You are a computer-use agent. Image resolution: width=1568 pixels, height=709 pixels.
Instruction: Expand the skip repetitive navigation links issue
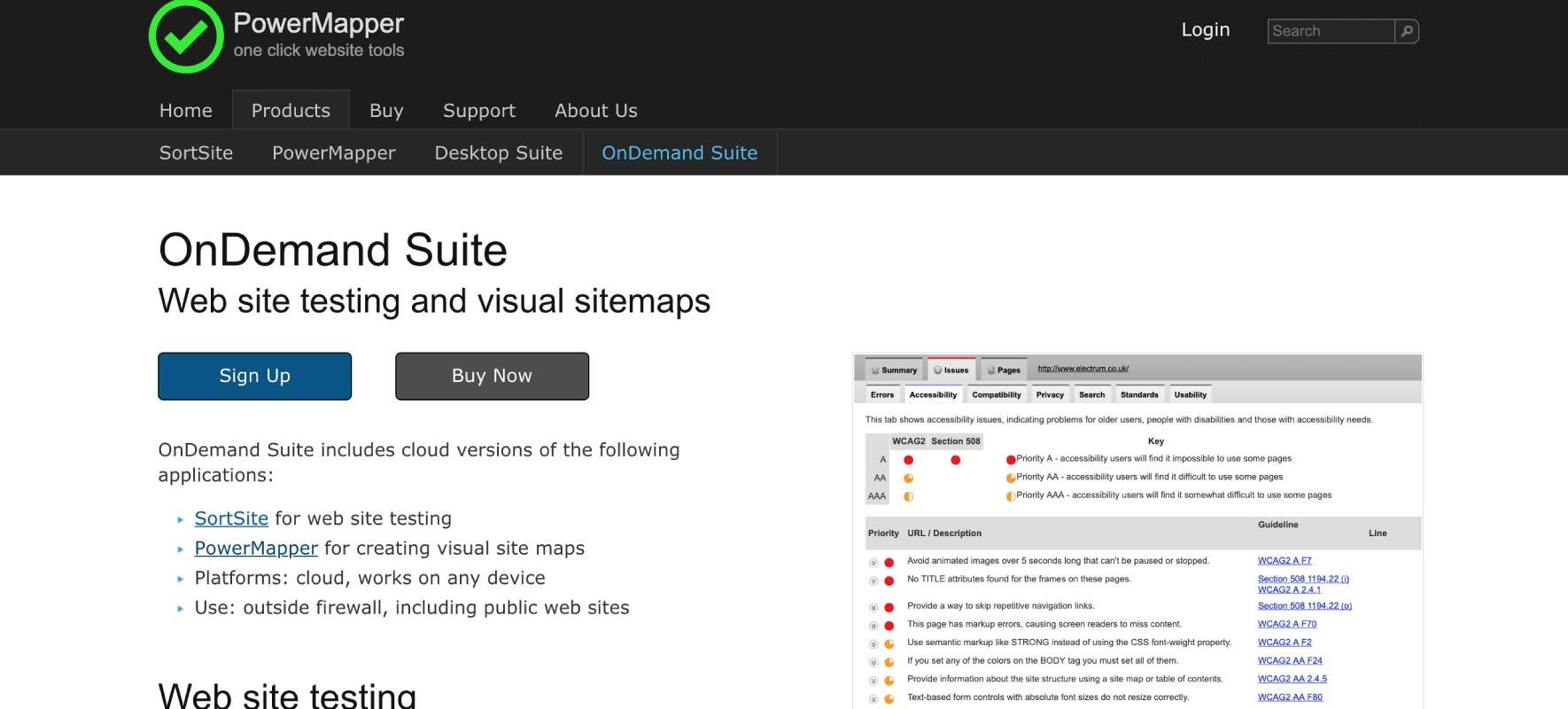point(874,606)
